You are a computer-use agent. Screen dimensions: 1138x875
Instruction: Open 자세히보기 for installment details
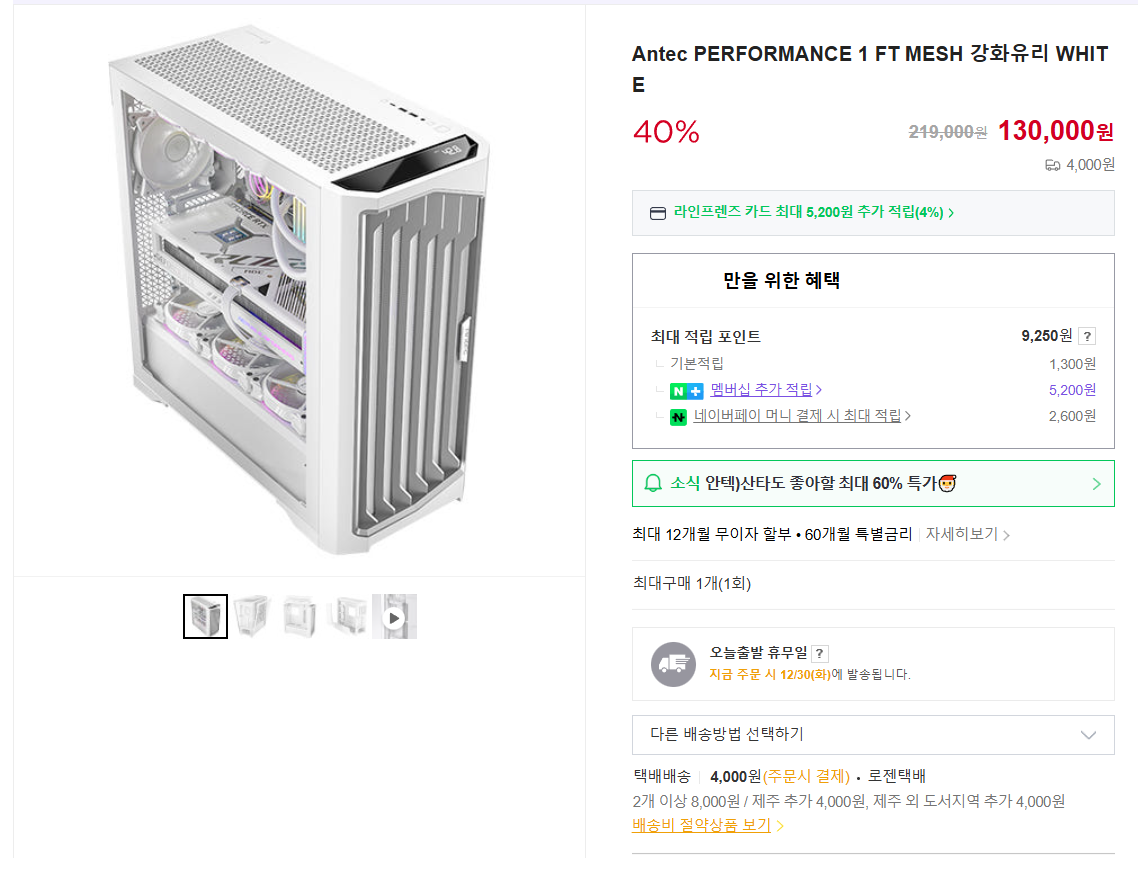point(959,534)
